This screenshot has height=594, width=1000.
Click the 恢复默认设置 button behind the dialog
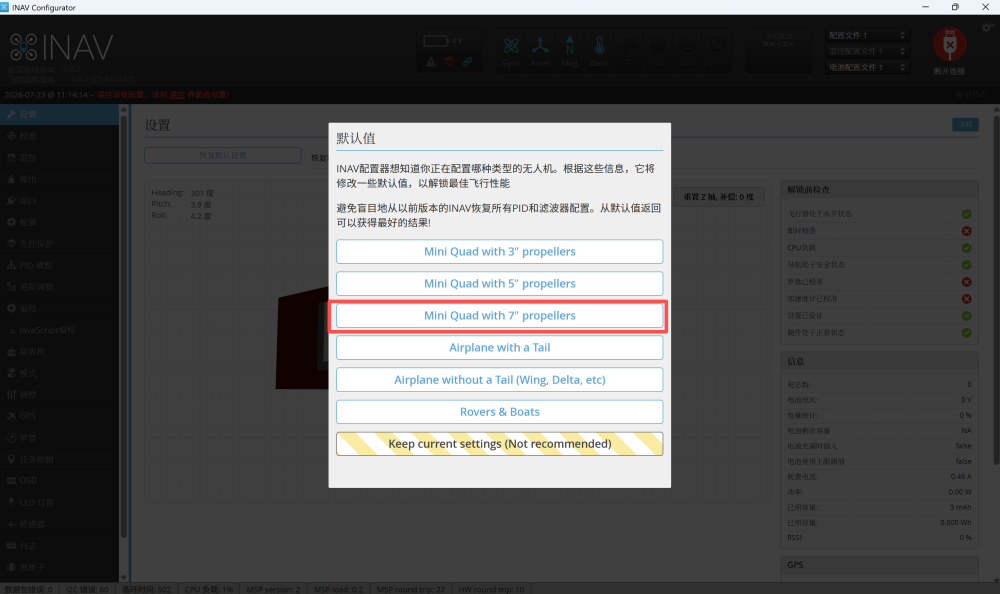tap(223, 156)
